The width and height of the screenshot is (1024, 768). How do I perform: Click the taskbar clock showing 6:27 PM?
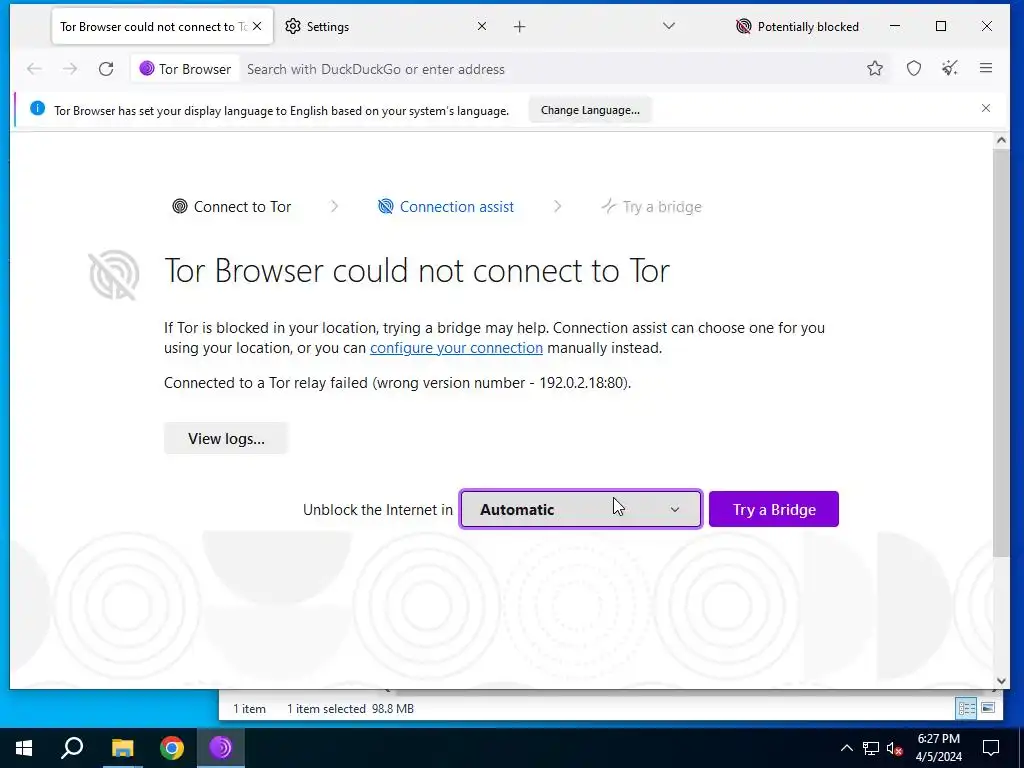[938, 748]
